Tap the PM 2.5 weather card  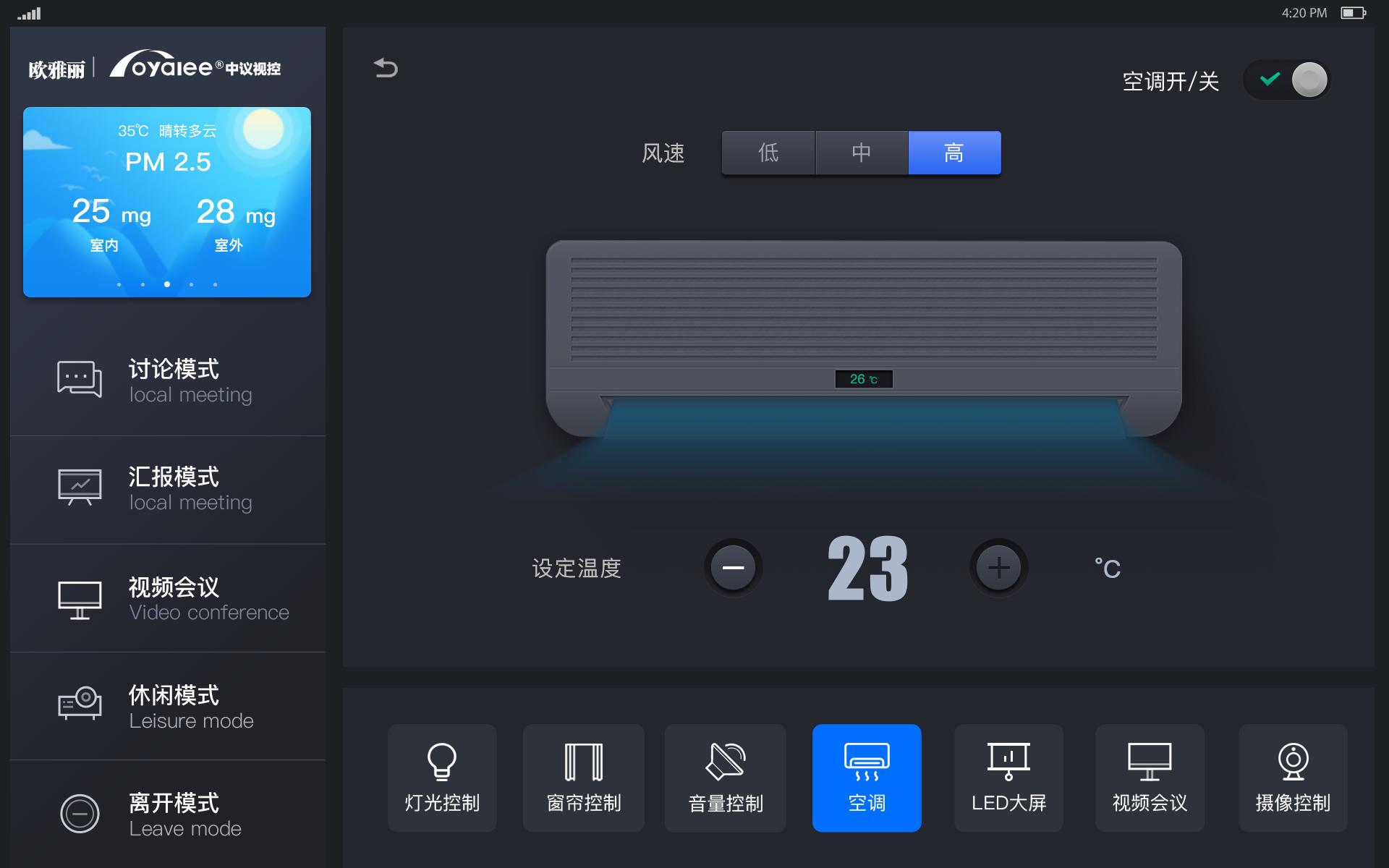(x=166, y=203)
